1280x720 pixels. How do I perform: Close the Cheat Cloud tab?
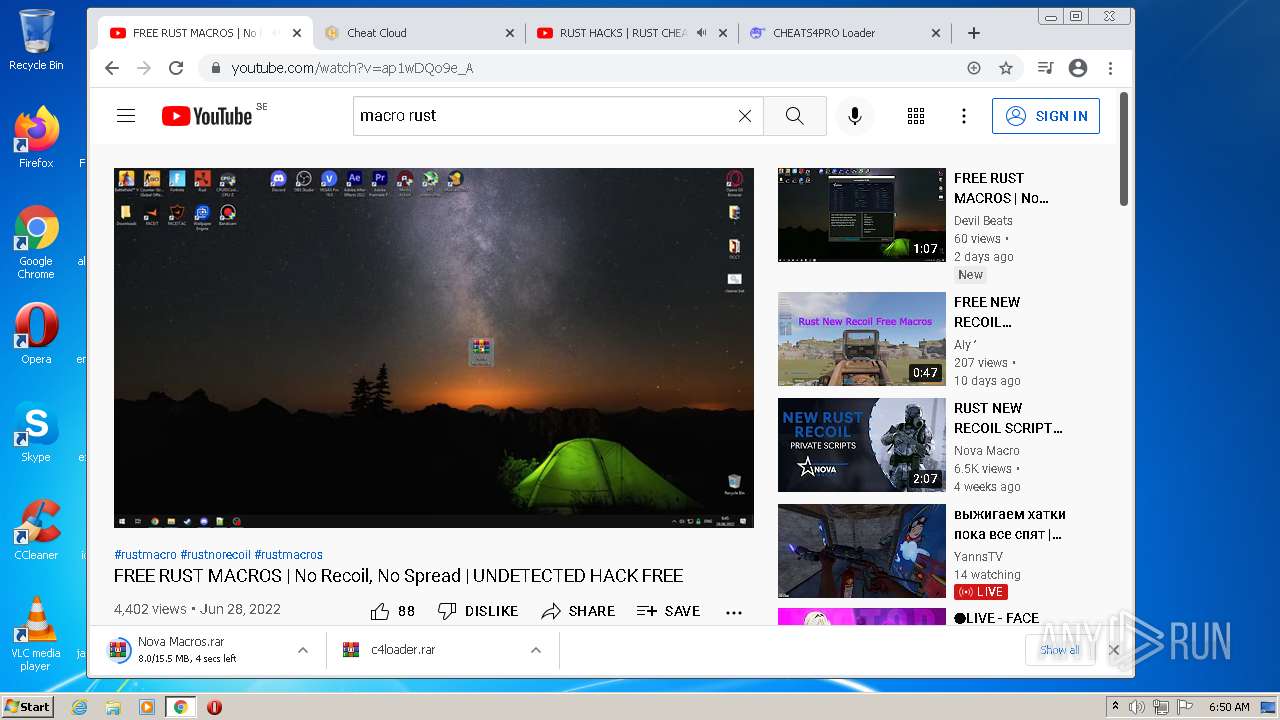click(510, 33)
